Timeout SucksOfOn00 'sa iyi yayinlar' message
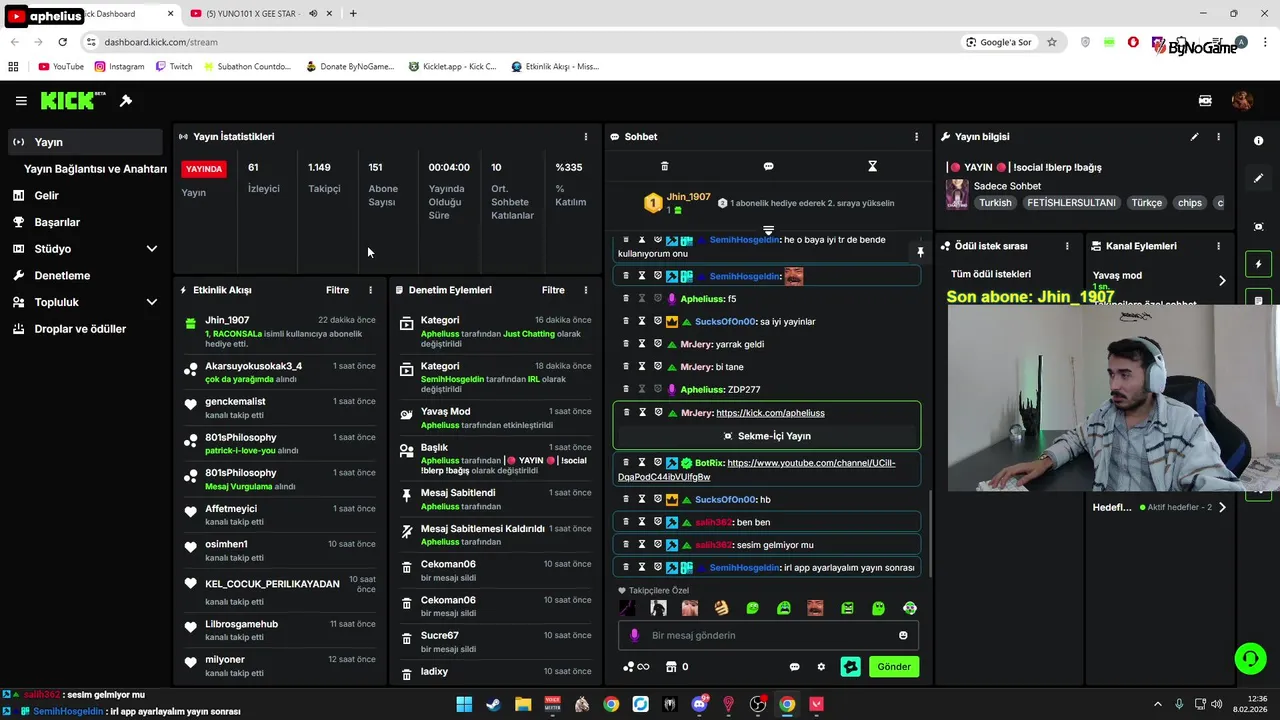This screenshot has width=1280, height=720. coord(642,321)
